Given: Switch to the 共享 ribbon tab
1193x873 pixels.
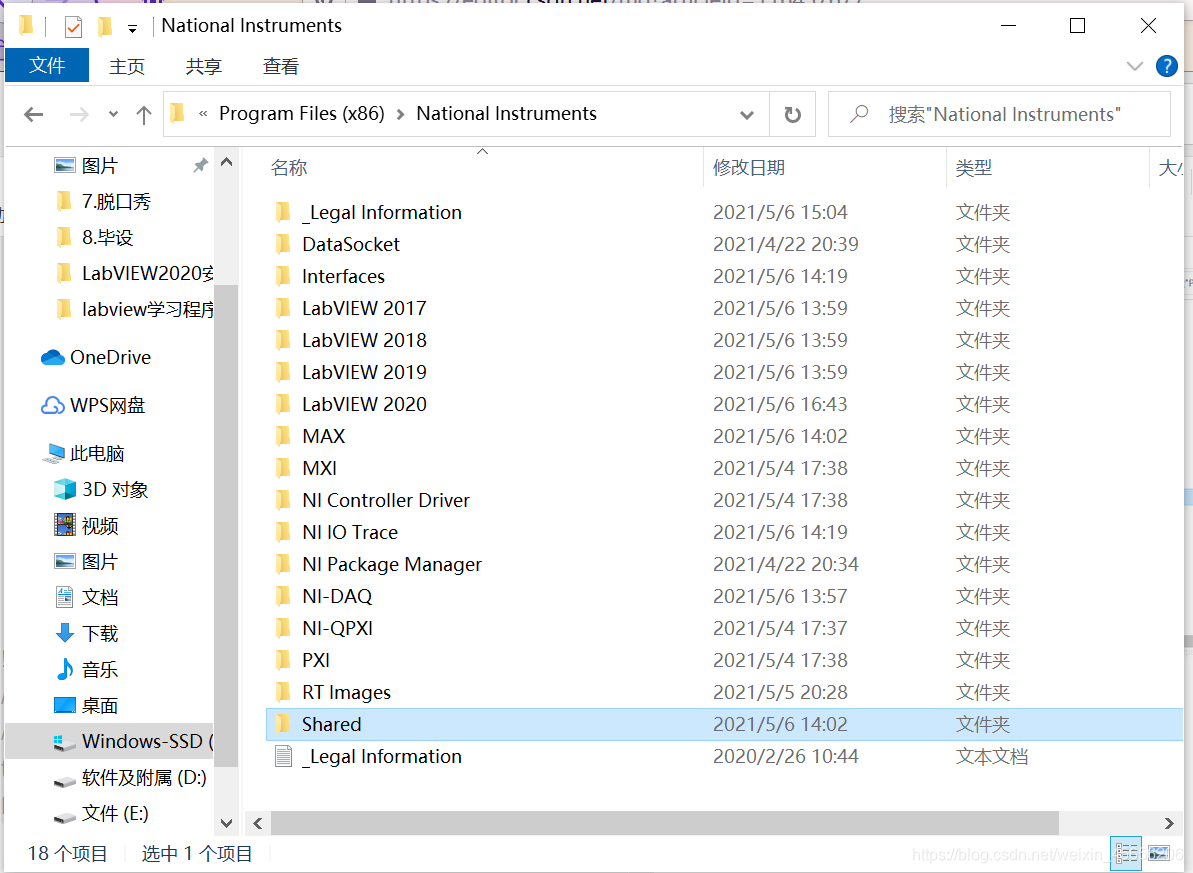Looking at the screenshot, I should point(204,66).
